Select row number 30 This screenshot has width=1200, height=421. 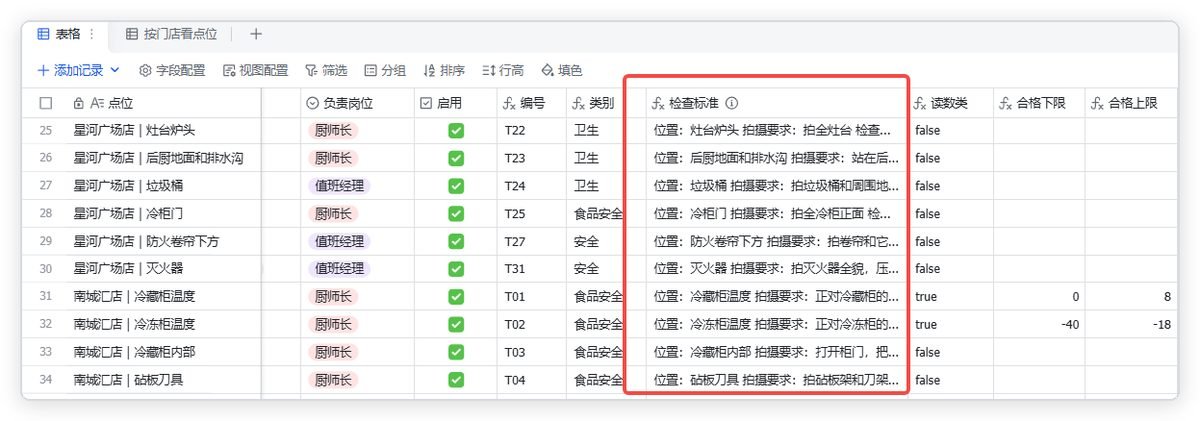[x=45, y=268]
